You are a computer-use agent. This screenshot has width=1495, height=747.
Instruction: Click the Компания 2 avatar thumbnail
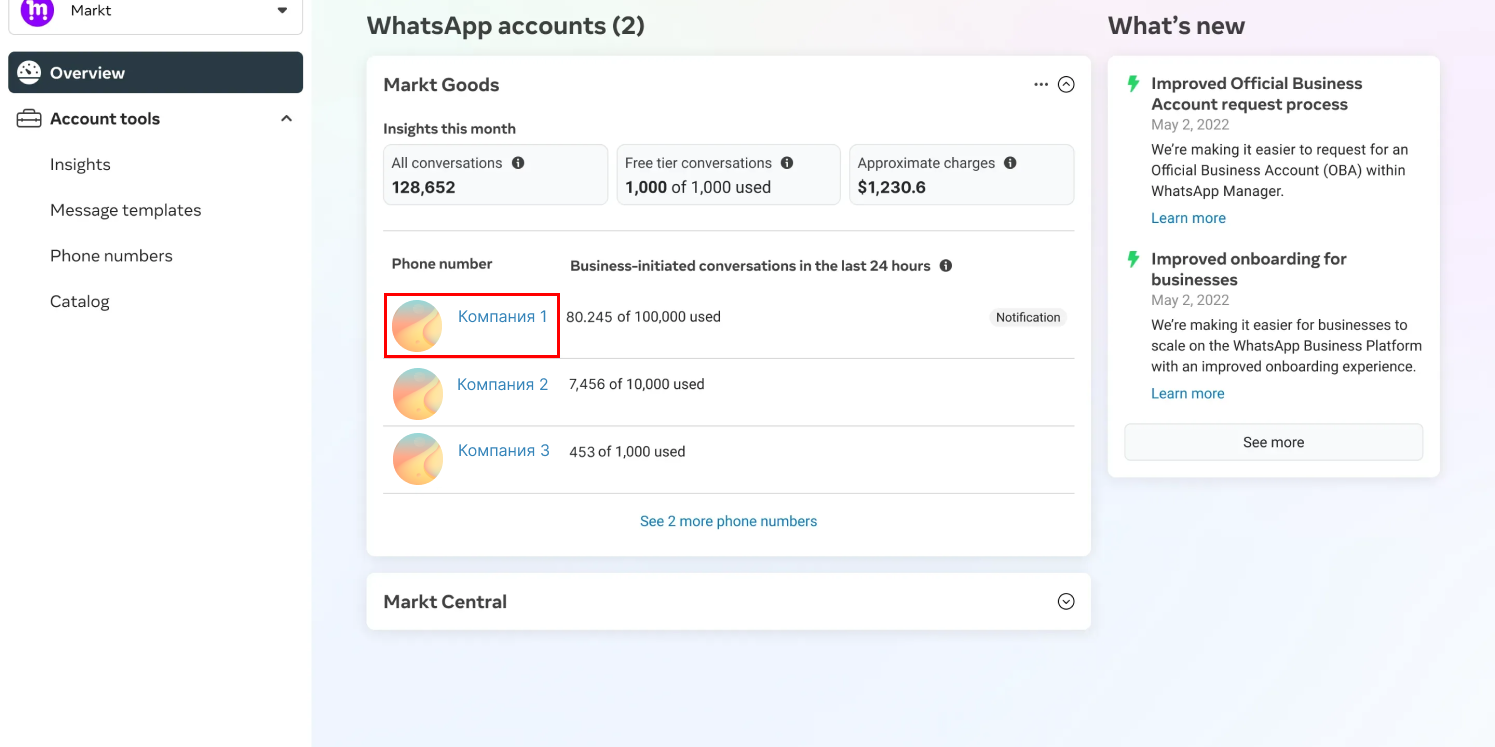[418, 393]
